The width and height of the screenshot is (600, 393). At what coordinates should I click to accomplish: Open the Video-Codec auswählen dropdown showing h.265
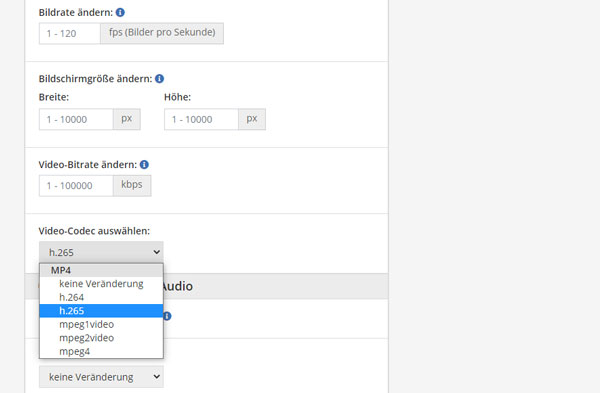pyautogui.click(x=101, y=252)
